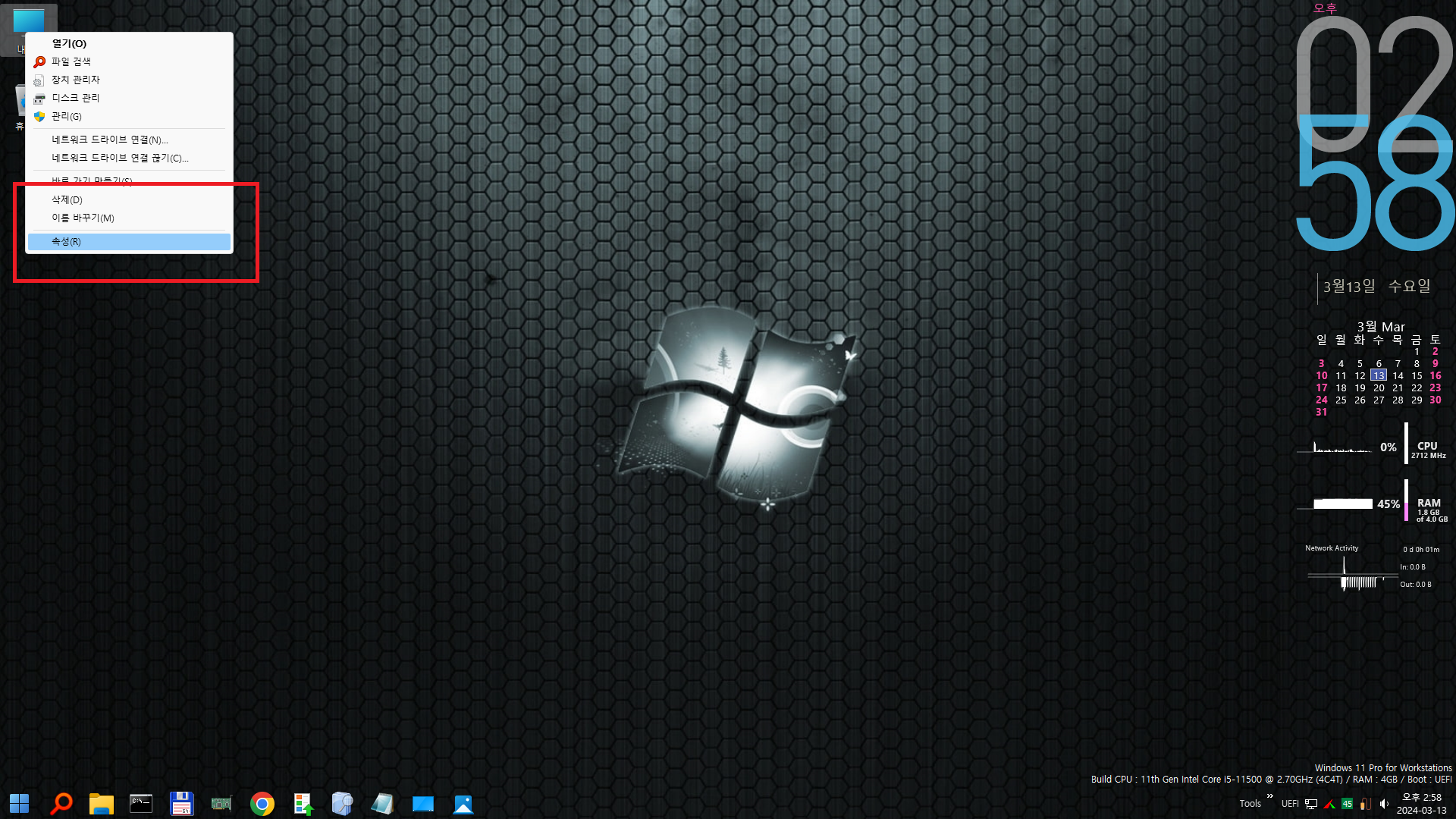The image size is (1456, 819).
Task: Select 네트워크 드라이브 연결 끊기(C)... menu entry
Action: (x=129, y=158)
